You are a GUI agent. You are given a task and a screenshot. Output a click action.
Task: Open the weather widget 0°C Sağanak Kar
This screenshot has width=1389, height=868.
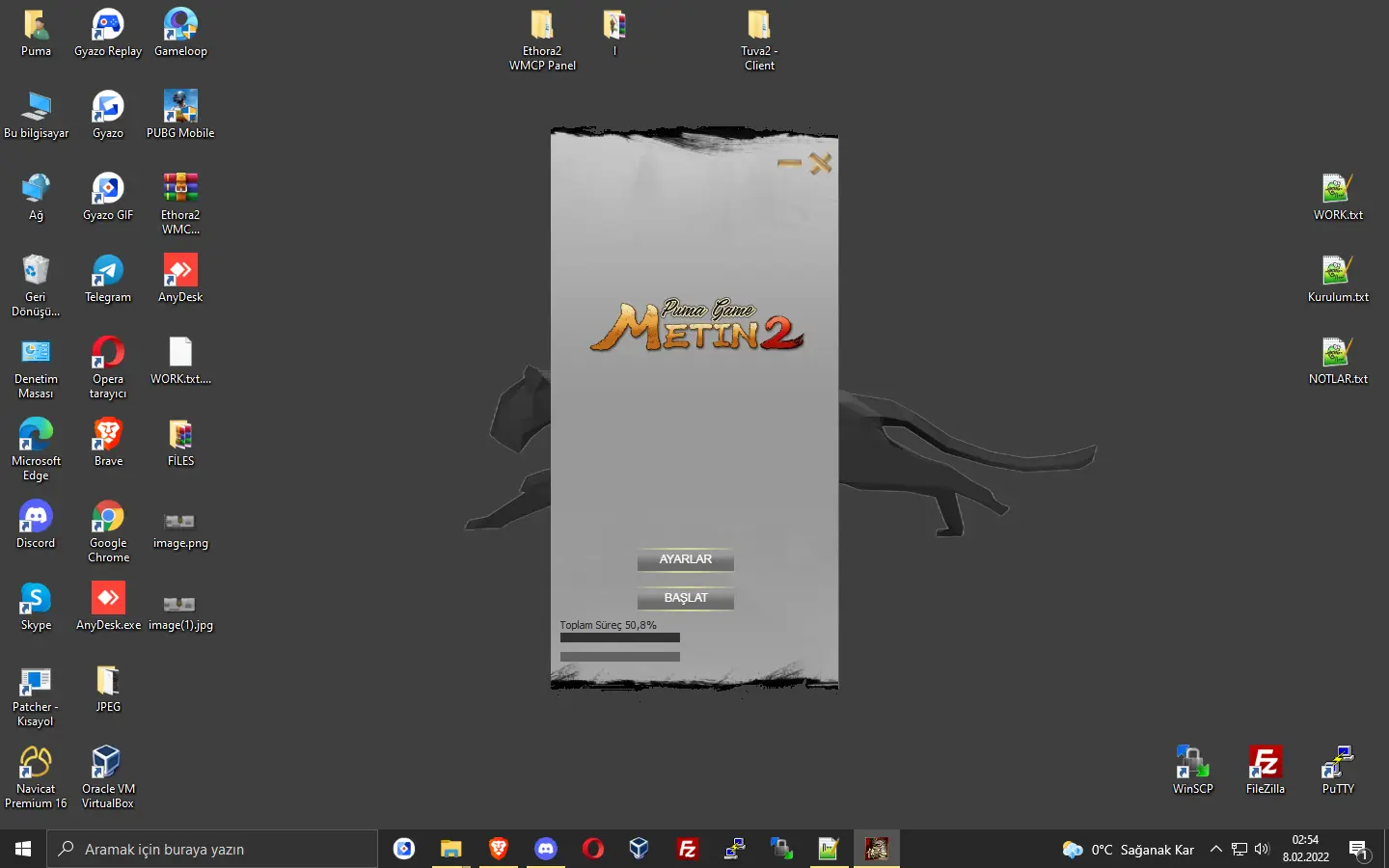pyautogui.click(x=1129, y=849)
